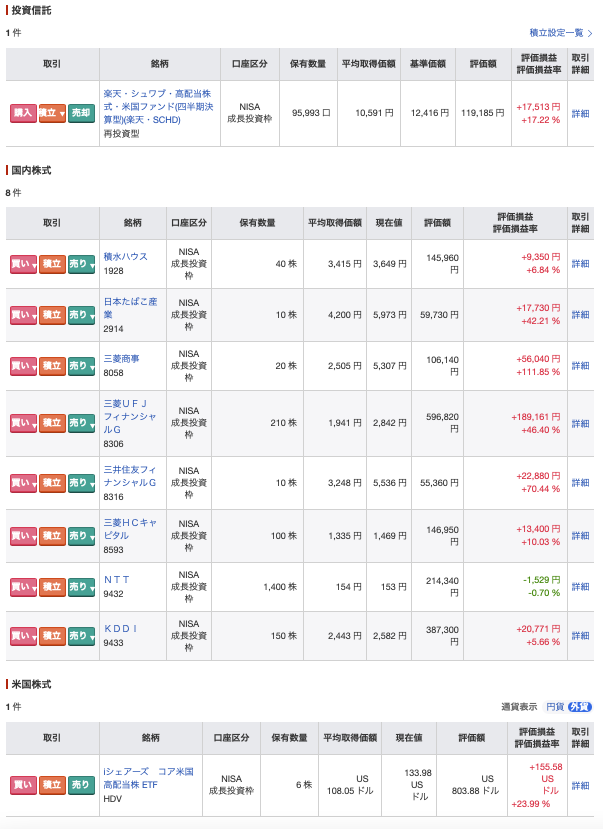Open 詳細 for 積水ハウス row
Image resolution: width=603 pixels, height=829 pixels.
[x=580, y=264]
